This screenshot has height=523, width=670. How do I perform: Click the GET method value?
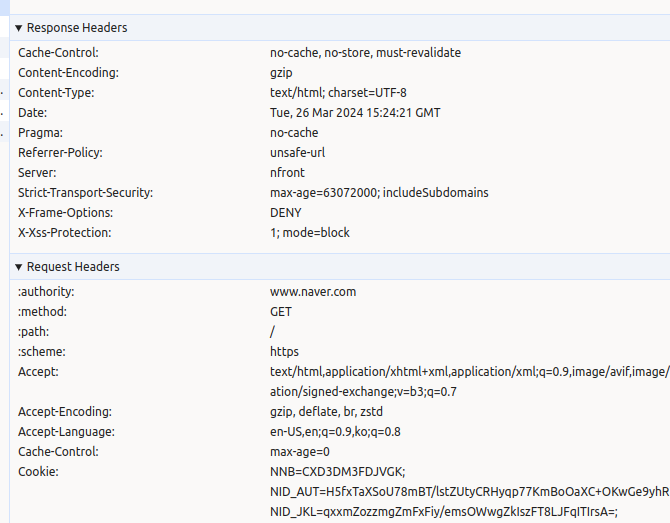[281, 312]
